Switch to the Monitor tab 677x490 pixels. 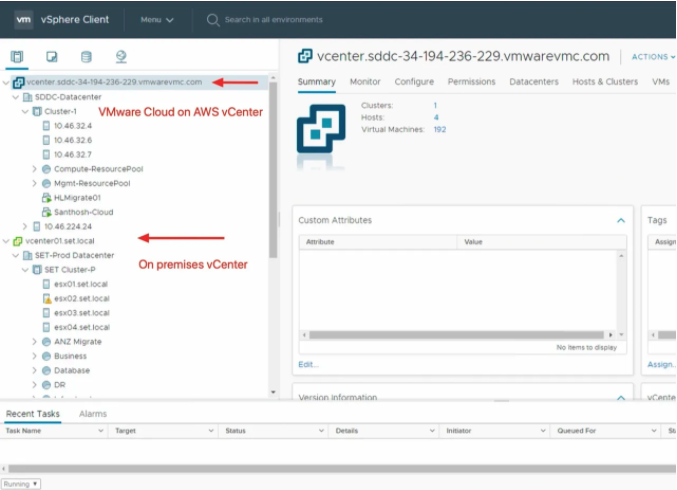pyautogui.click(x=365, y=82)
